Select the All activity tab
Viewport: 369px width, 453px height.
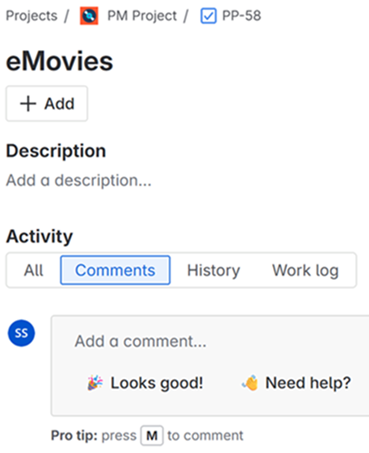pyautogui.click(x=33, y=270)
